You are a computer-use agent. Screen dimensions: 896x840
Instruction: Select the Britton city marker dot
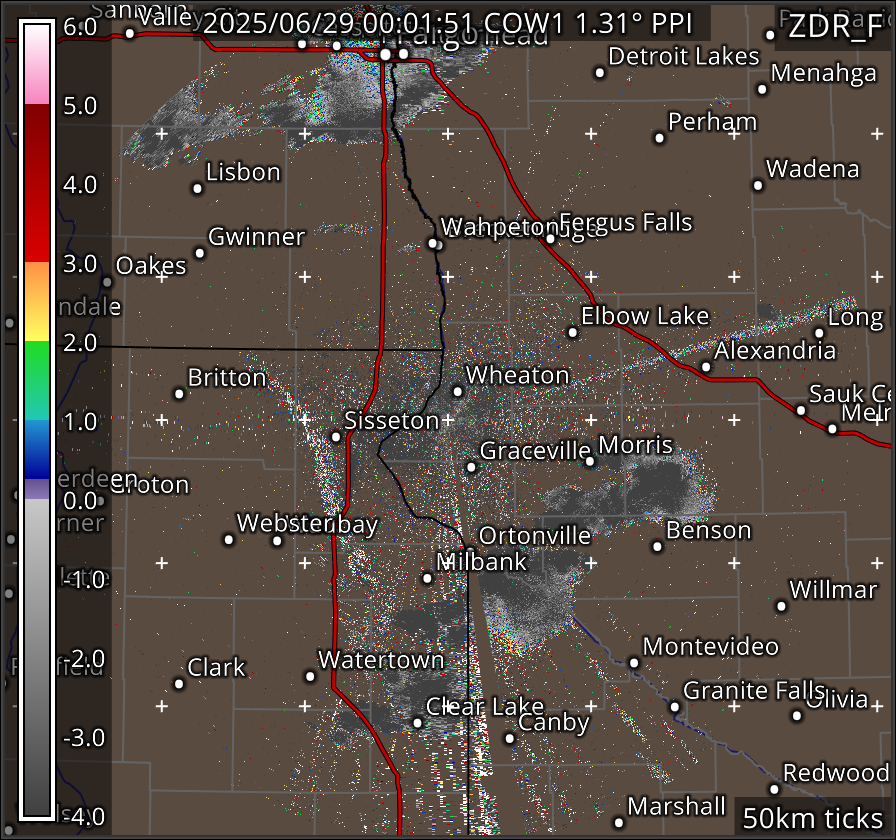tap(180, 393)
